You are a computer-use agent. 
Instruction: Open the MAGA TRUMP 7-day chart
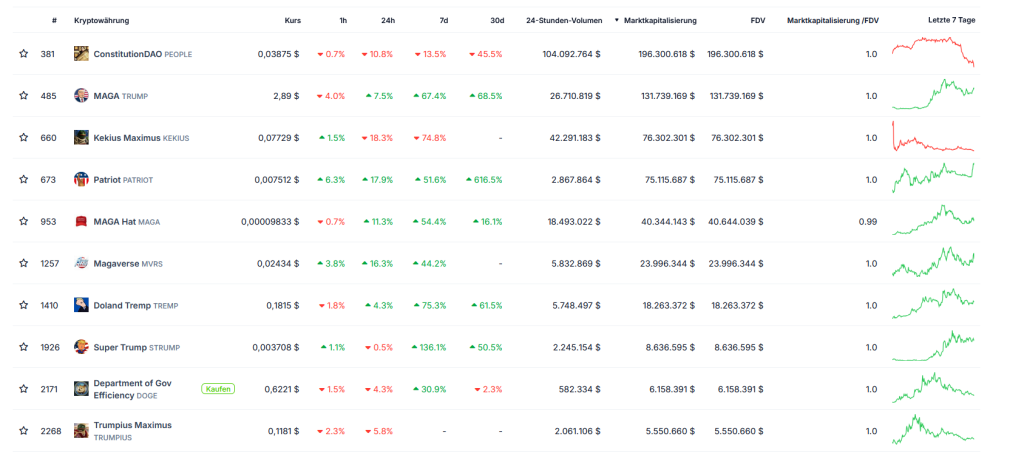(x=933, y=95)
